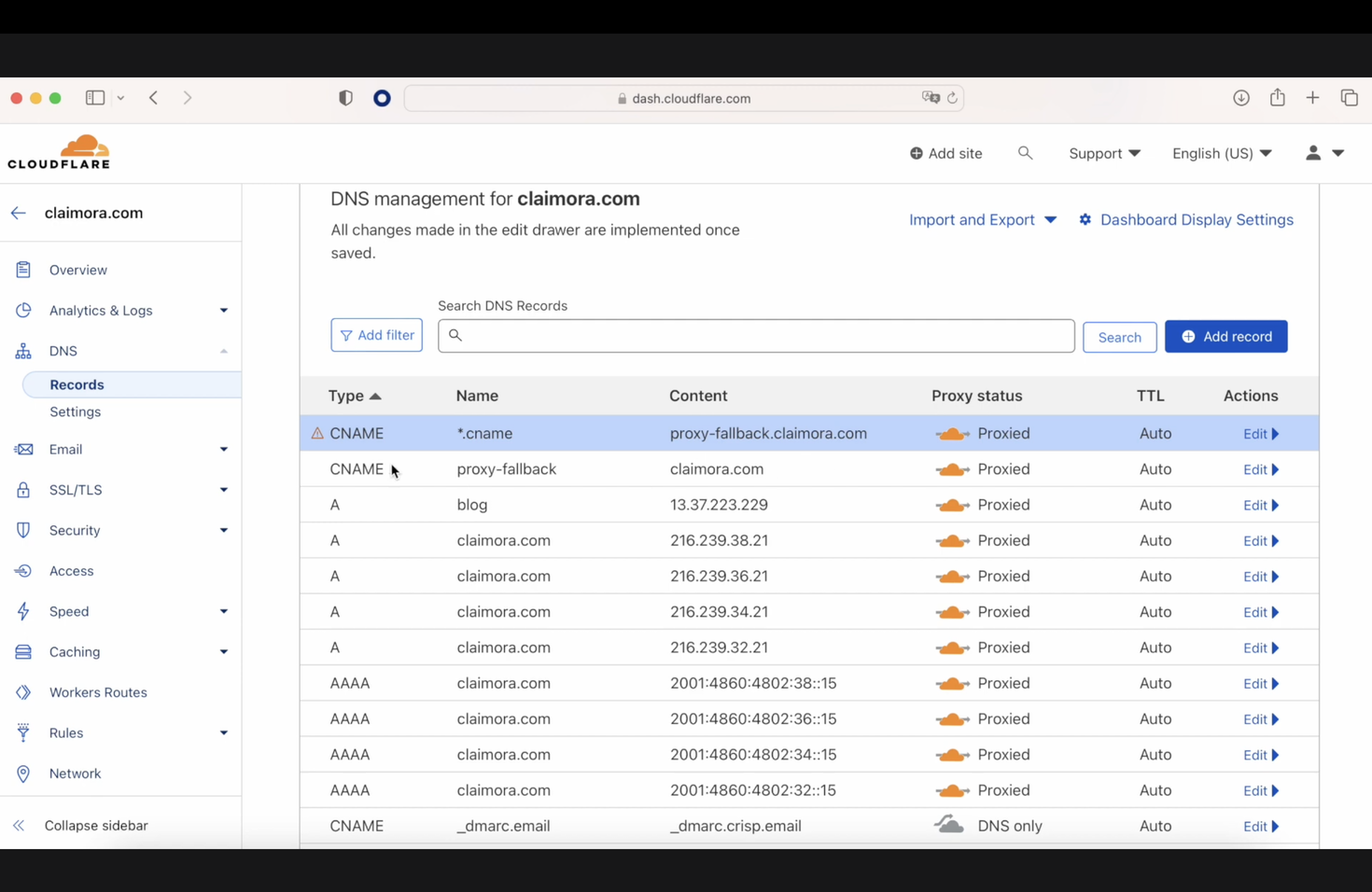This screenshot has width=1372, height=892.
Task: Select Records under DNS
Action: (77, 384)
